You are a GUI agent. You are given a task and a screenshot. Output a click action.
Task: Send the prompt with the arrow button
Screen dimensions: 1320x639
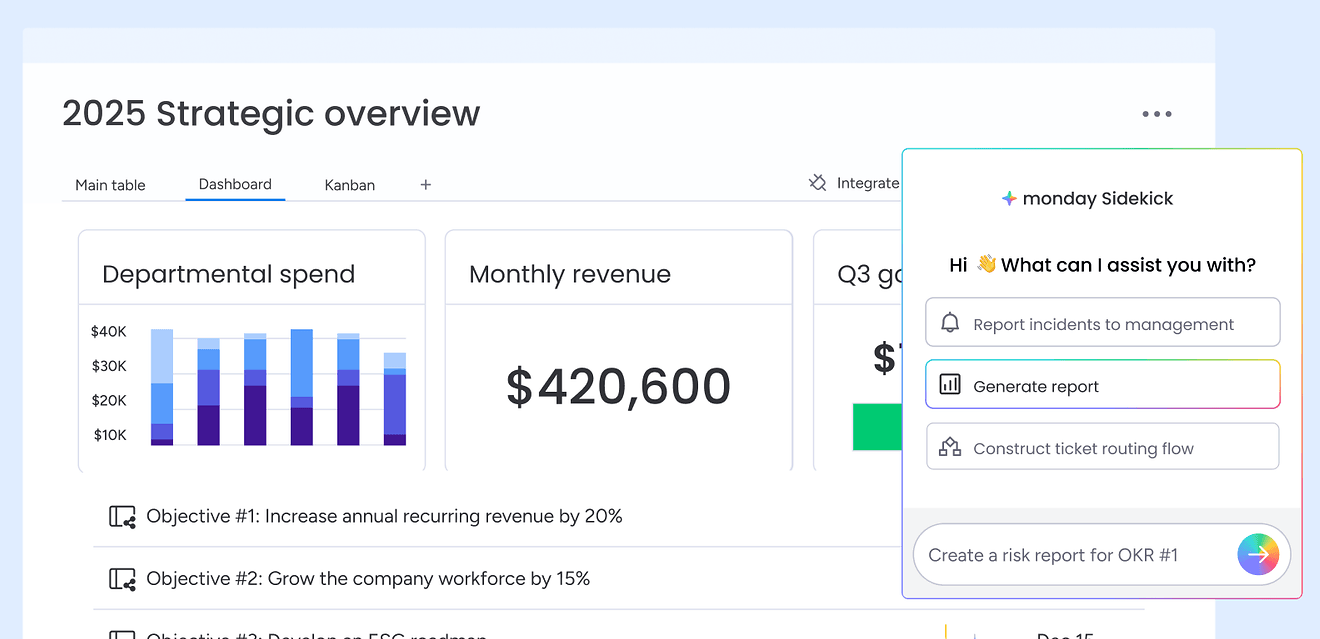[1258, 554]
